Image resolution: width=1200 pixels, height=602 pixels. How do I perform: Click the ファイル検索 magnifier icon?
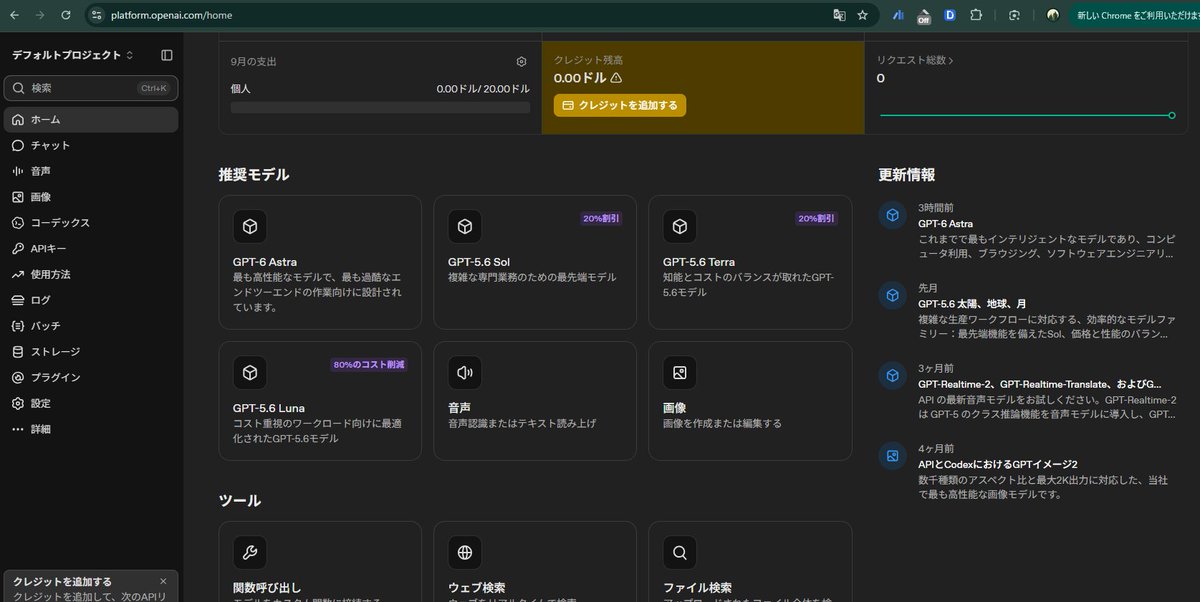click(680, 552)
